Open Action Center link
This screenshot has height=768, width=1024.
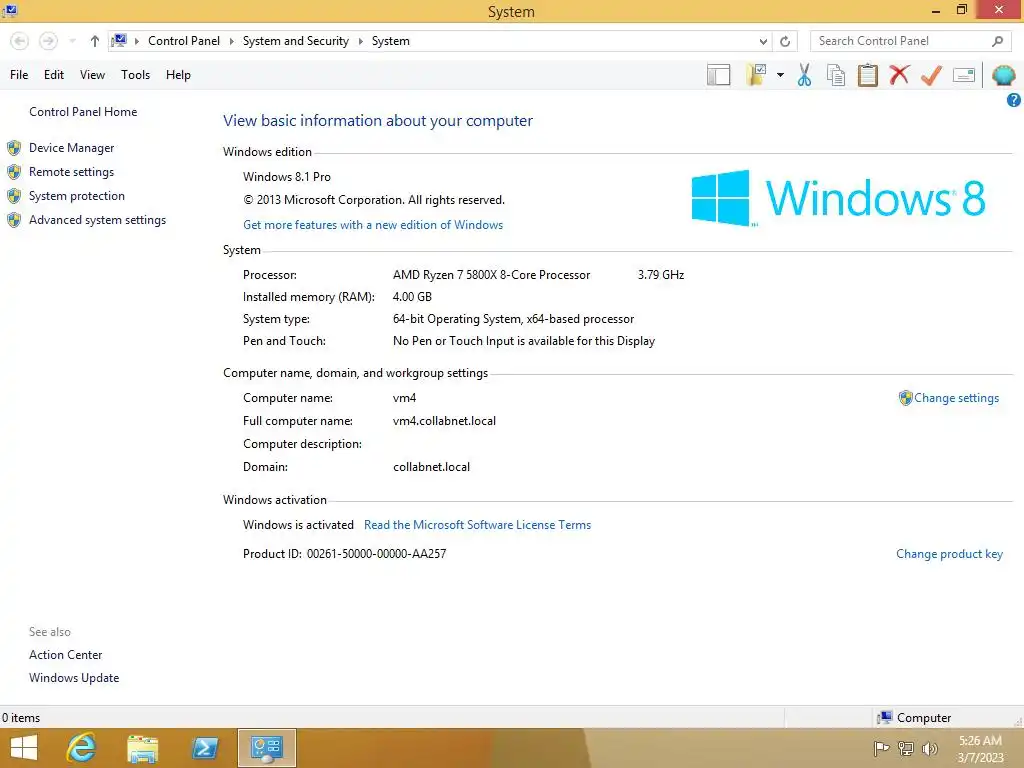[x=65, y=654]
